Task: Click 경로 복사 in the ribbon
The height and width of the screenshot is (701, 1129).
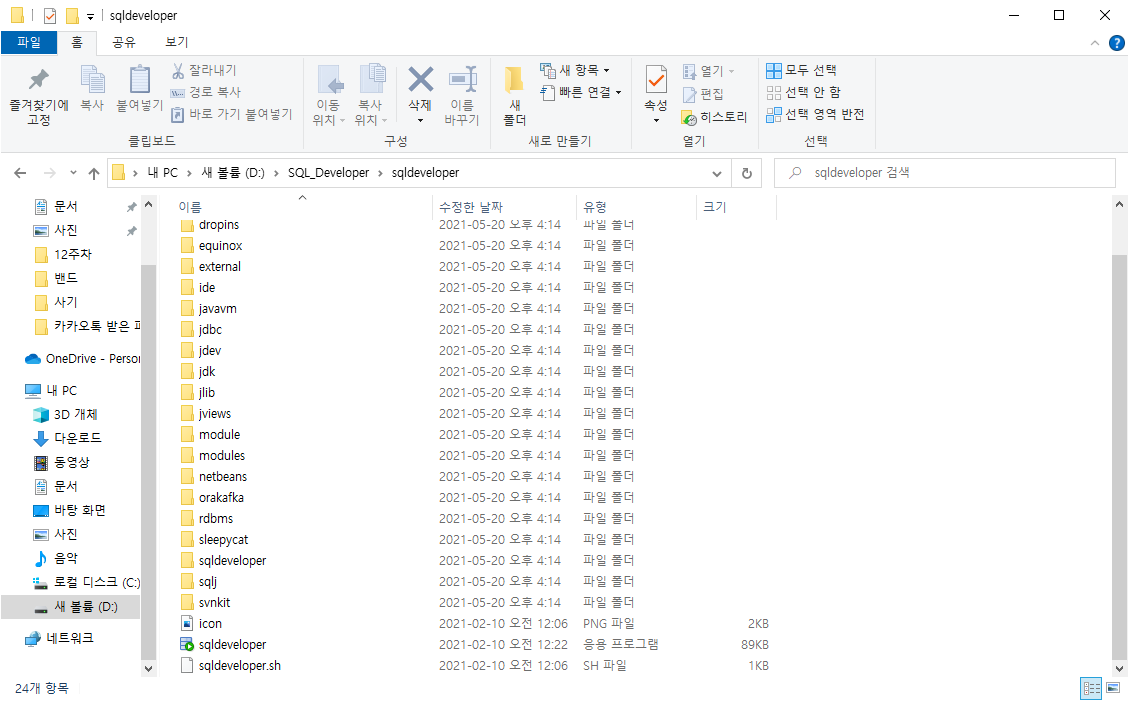Action: click(x=205, y=92)
